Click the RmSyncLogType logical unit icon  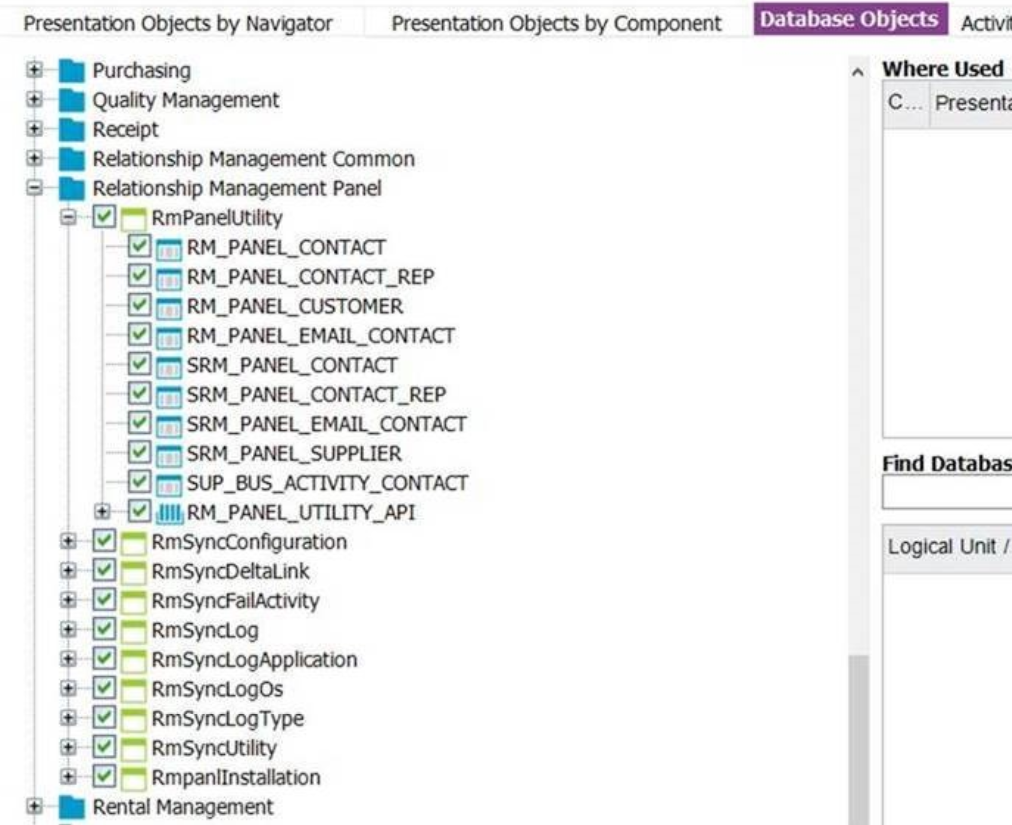click(134, 720)
